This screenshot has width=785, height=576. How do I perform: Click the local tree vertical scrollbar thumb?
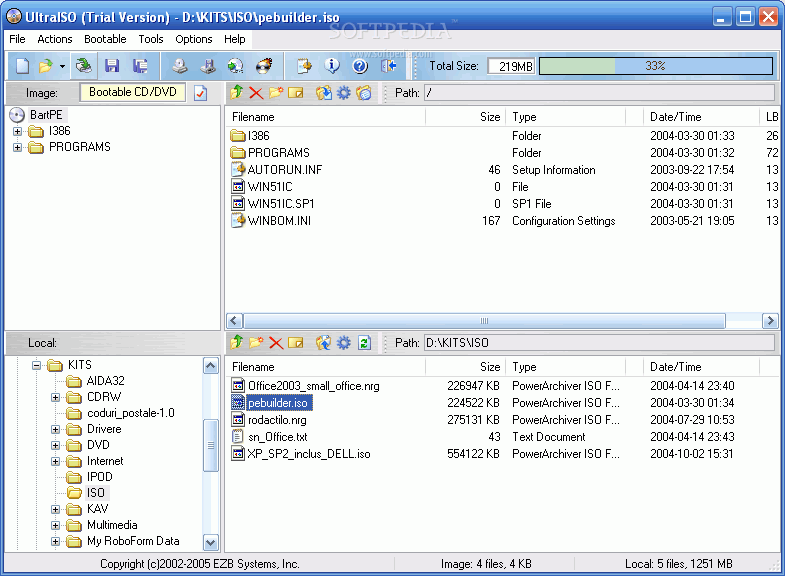(211, 445)
